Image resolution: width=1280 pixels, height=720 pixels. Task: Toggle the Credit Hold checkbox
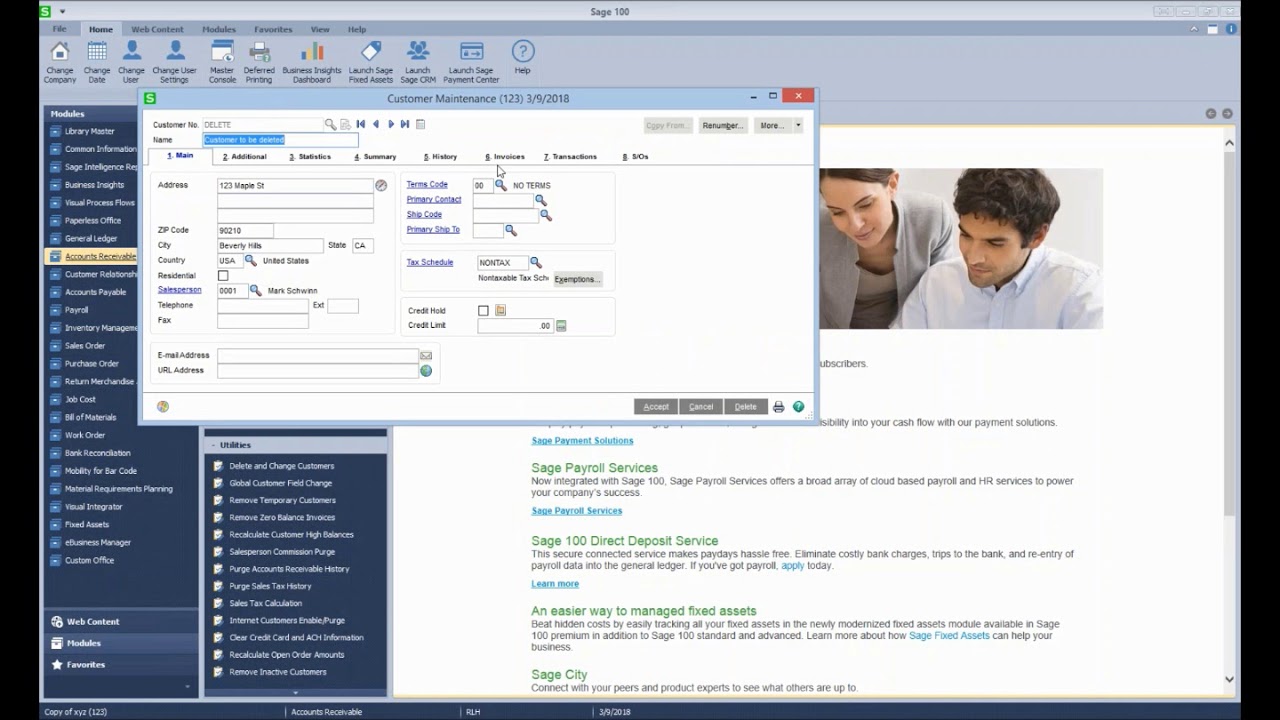483,311
